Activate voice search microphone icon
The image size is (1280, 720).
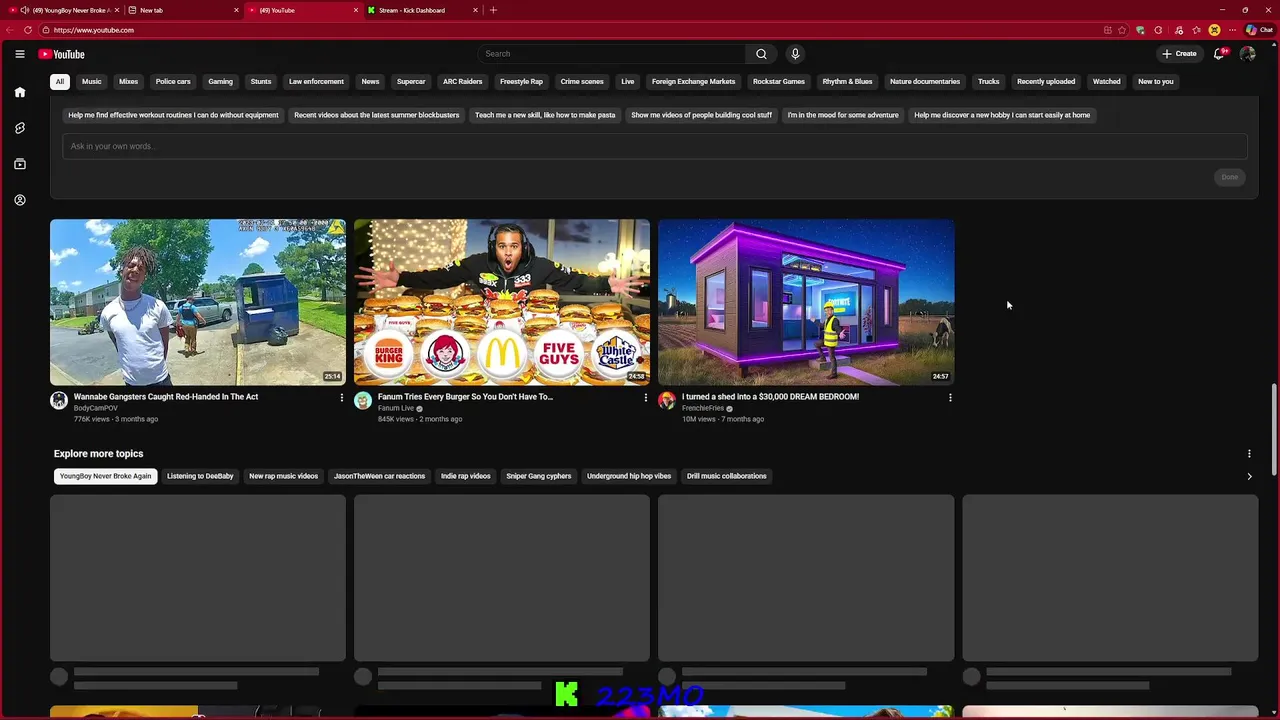[795, 54]
